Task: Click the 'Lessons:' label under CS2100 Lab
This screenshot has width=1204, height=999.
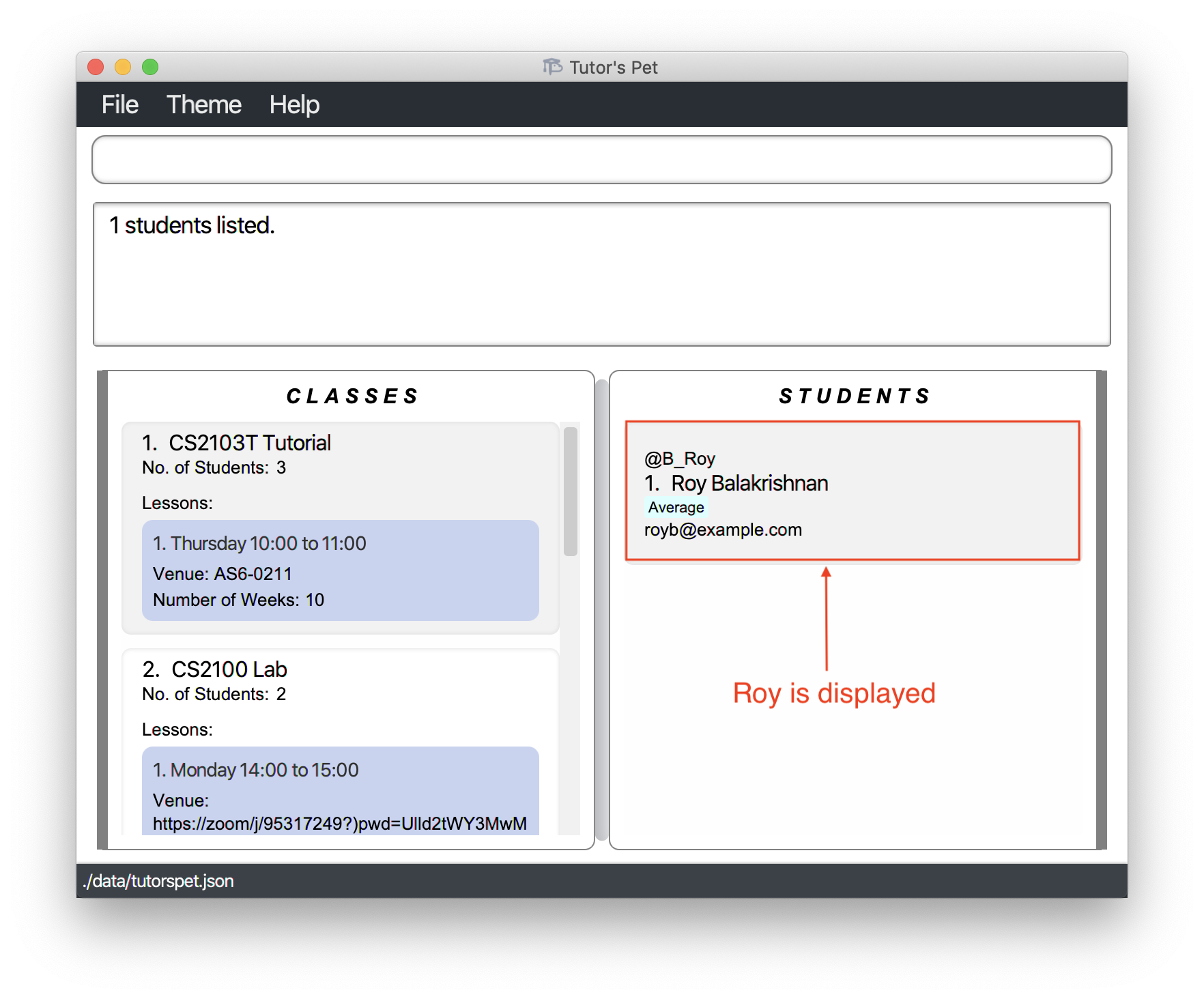Action: [177, 730]
